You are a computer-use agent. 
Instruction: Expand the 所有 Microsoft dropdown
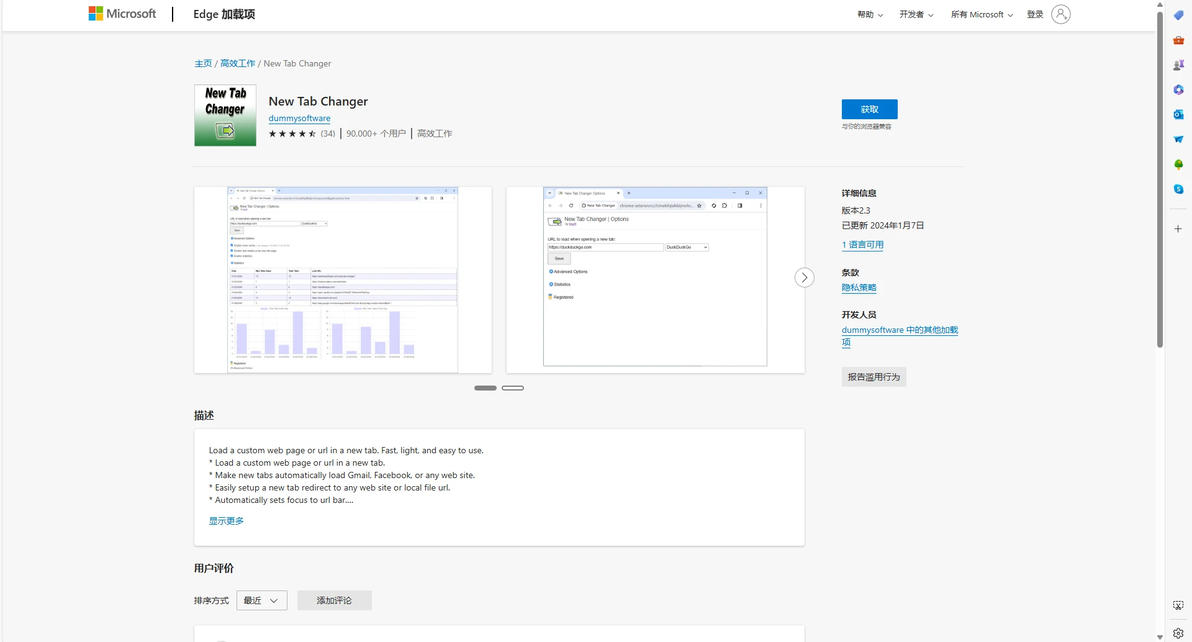(981, 14)
